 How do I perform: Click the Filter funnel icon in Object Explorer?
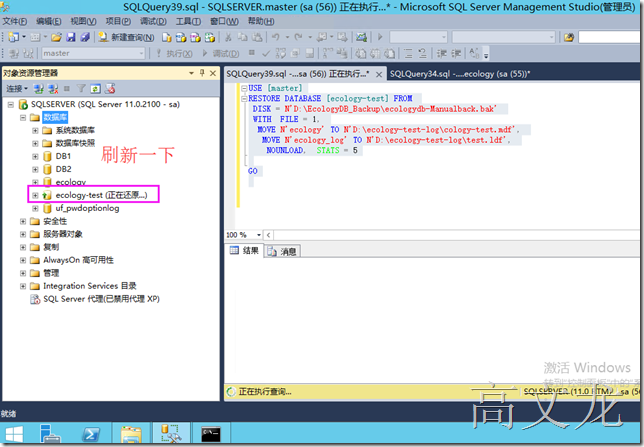pos(81,88)
